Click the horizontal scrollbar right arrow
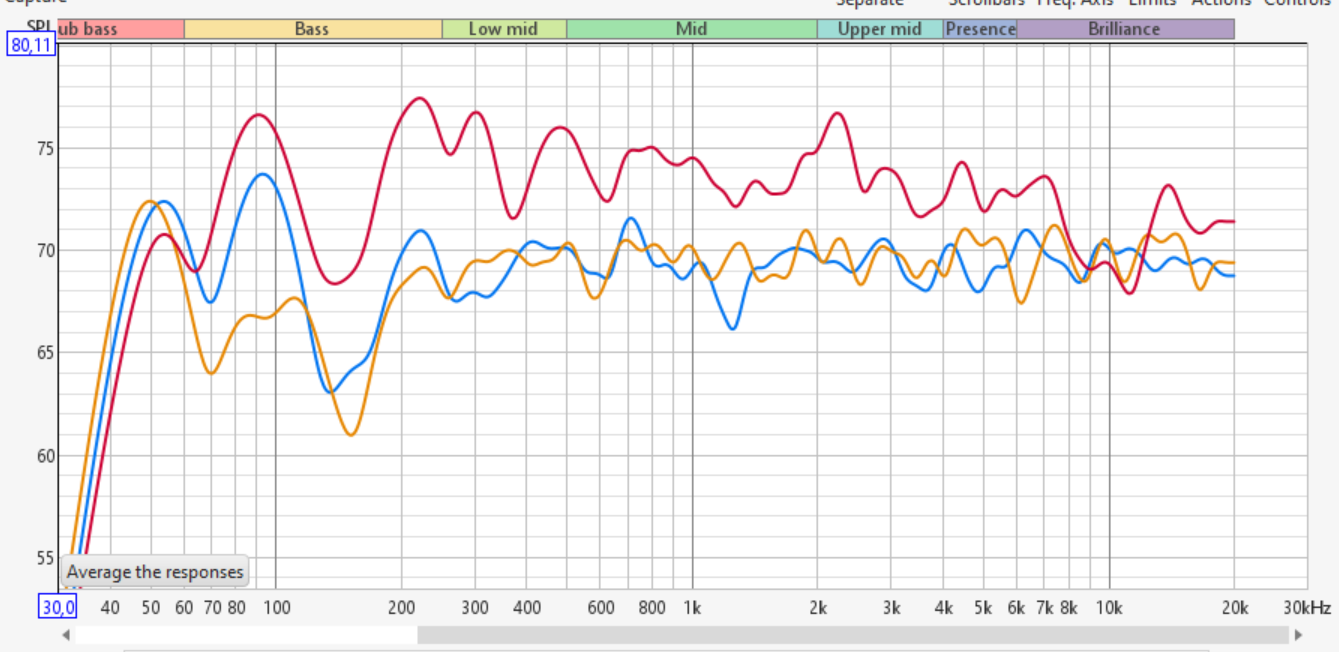This screenshot has width=1339, height=652. pos(1298,635)
